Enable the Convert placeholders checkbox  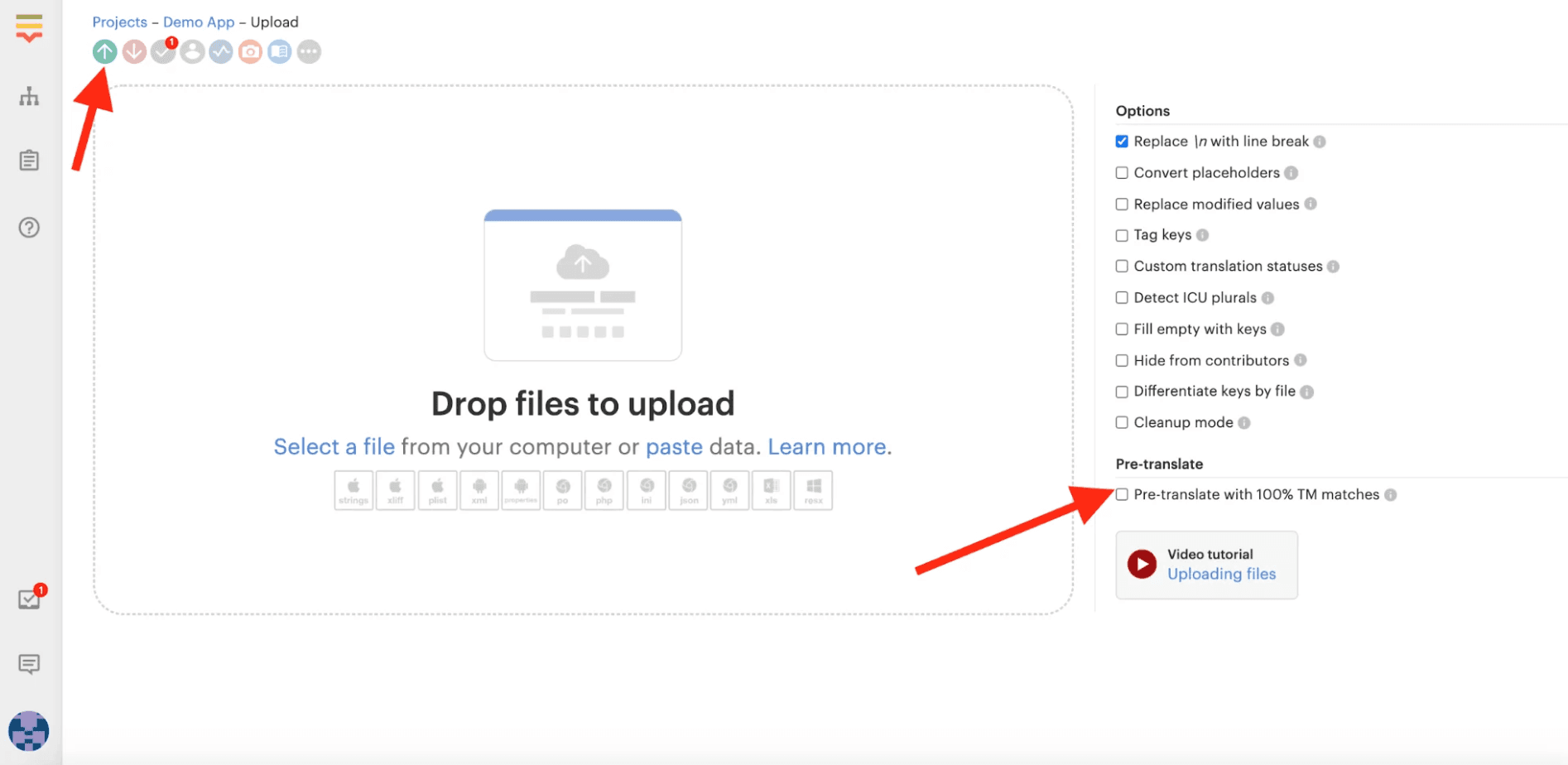pyautogui.click(x=1122, y=173)
